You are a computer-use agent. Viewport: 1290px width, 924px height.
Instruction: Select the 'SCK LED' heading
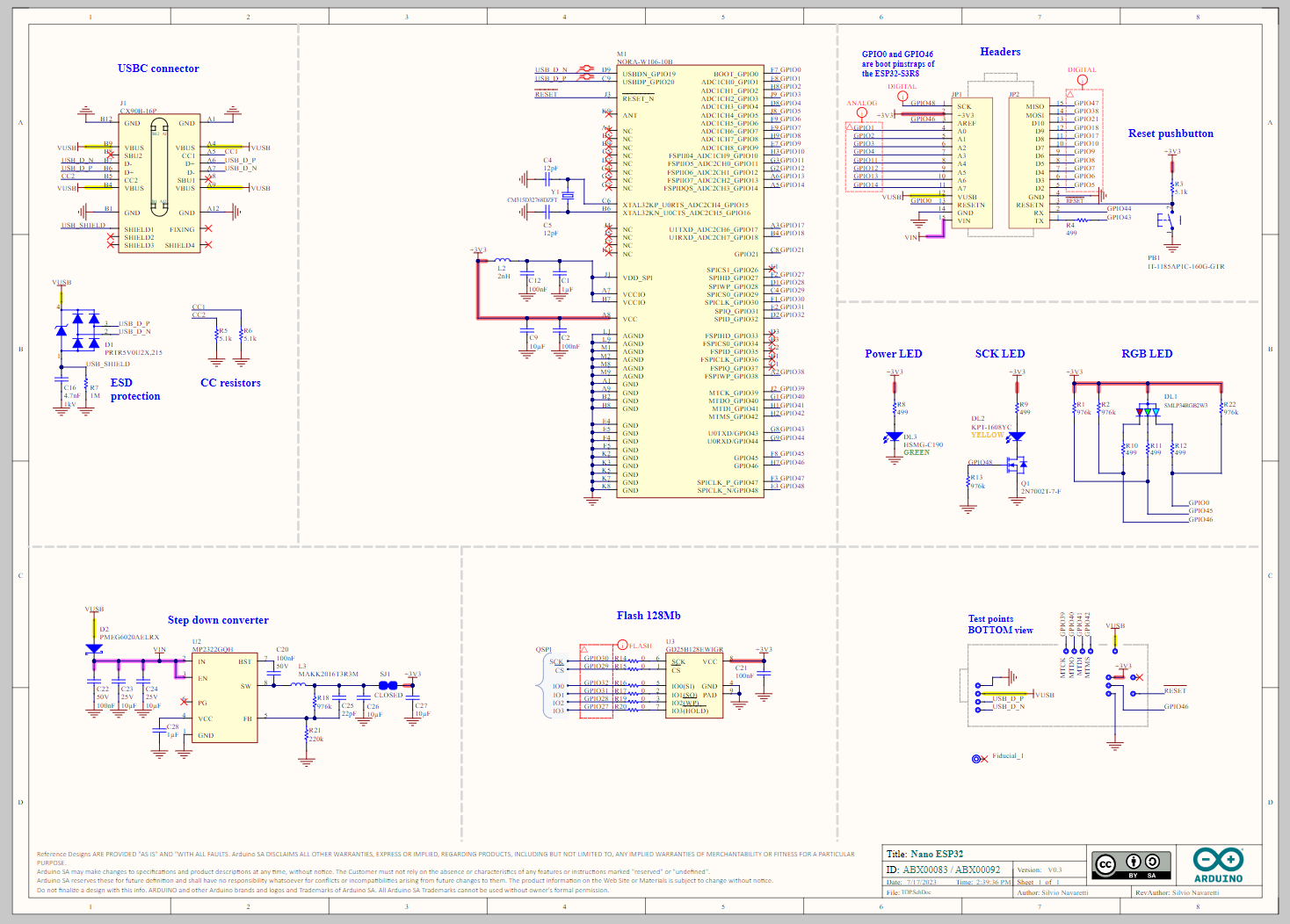click(x=1000, y=354)
